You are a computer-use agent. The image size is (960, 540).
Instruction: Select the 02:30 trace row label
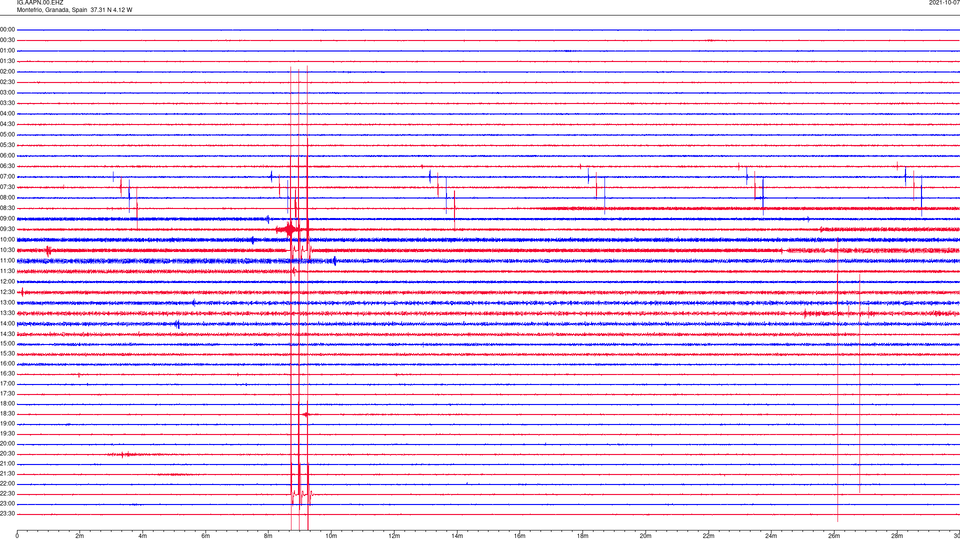7,82
